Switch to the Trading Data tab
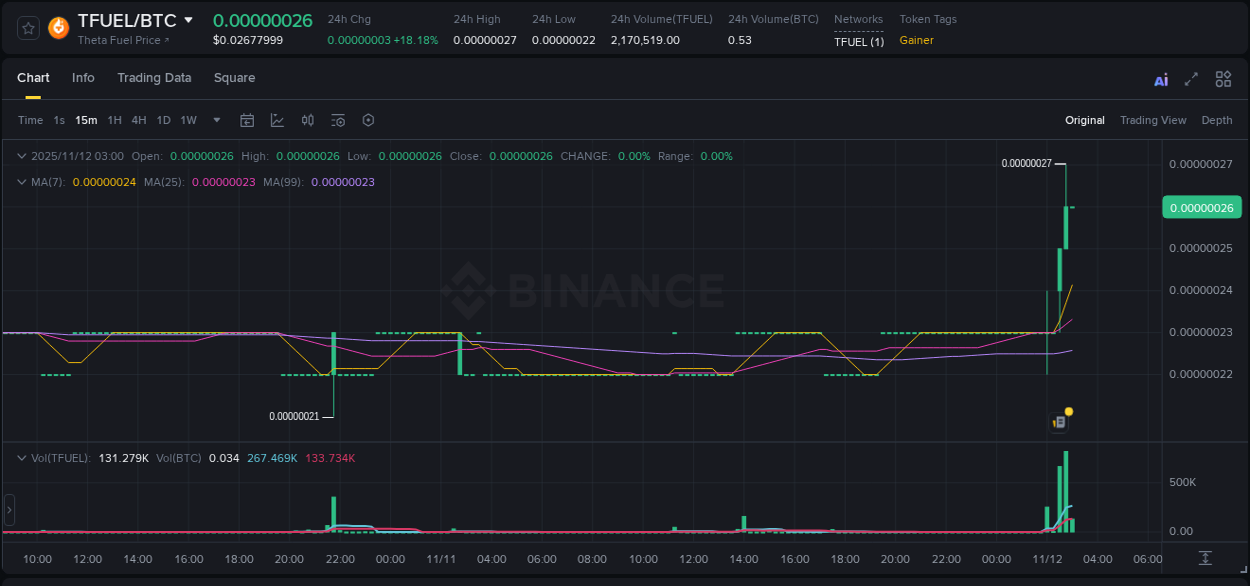The height and width of the screenshot is (586, 1250). tap(154, 78)
